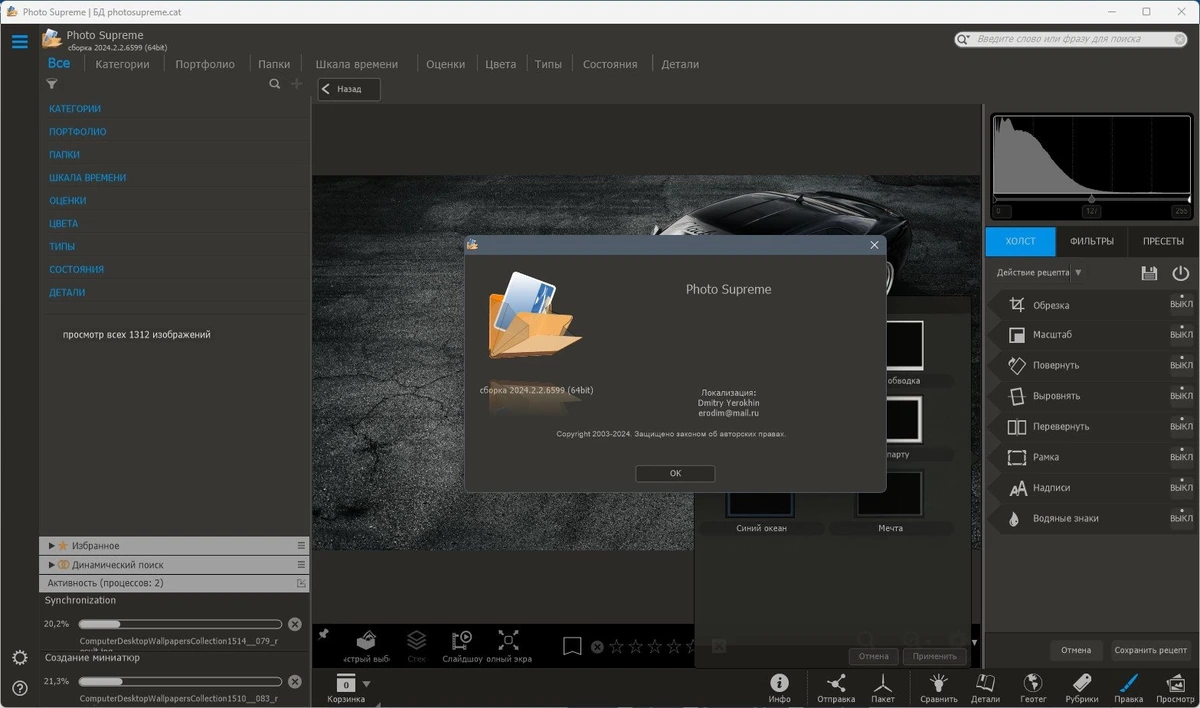Expand ШКАЛА ВРЕМЕНИ in left panel
This screenshot has width=1200, height=708.
pos(88,177)
